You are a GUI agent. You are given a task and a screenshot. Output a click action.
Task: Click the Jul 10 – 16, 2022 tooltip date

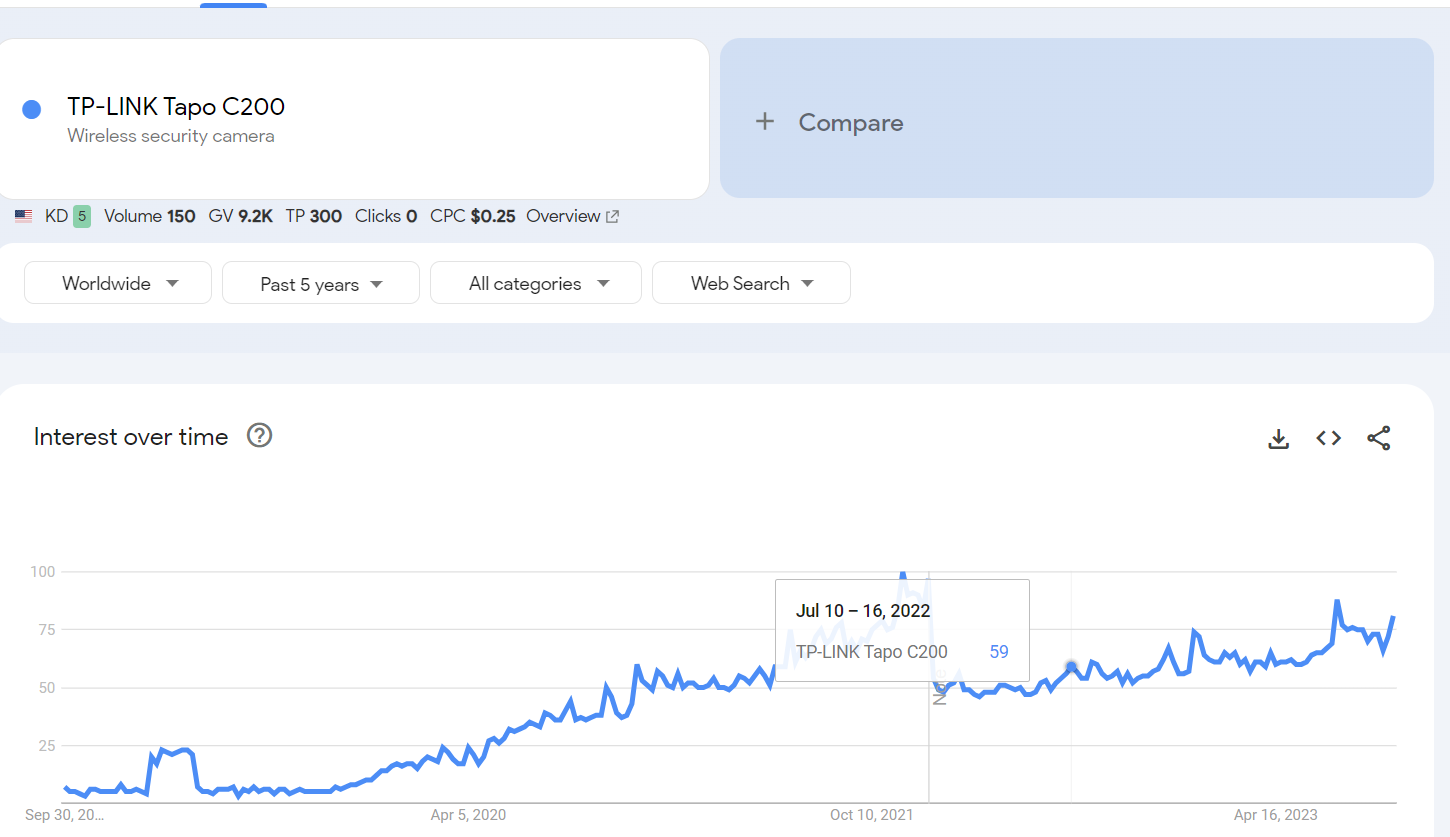coord(863,611)
